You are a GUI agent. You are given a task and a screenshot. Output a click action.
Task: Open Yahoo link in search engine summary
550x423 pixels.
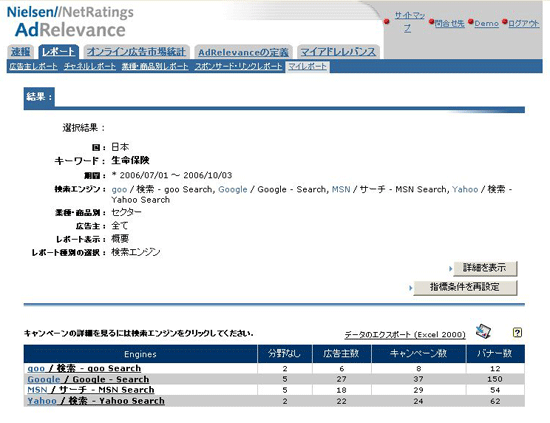point(465,189)
